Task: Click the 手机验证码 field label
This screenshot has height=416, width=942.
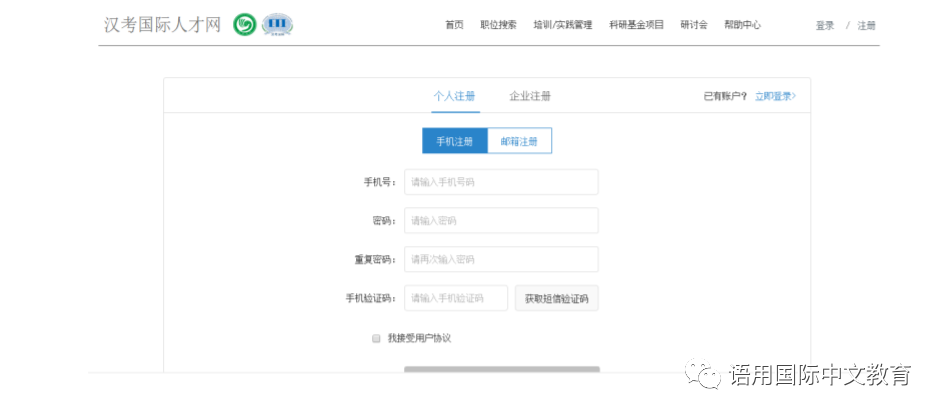Action: tap(371, 298)
